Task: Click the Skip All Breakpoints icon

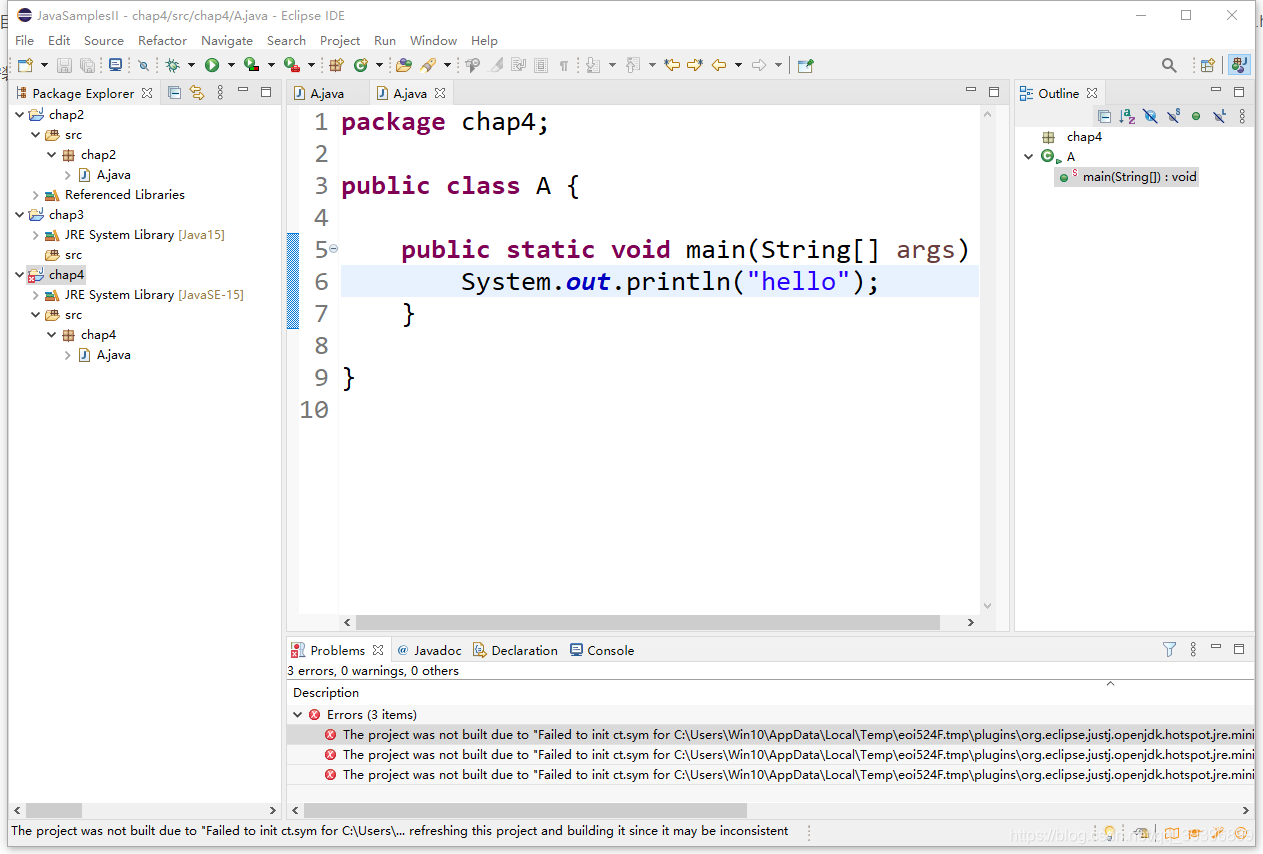Action: point(143,65)
